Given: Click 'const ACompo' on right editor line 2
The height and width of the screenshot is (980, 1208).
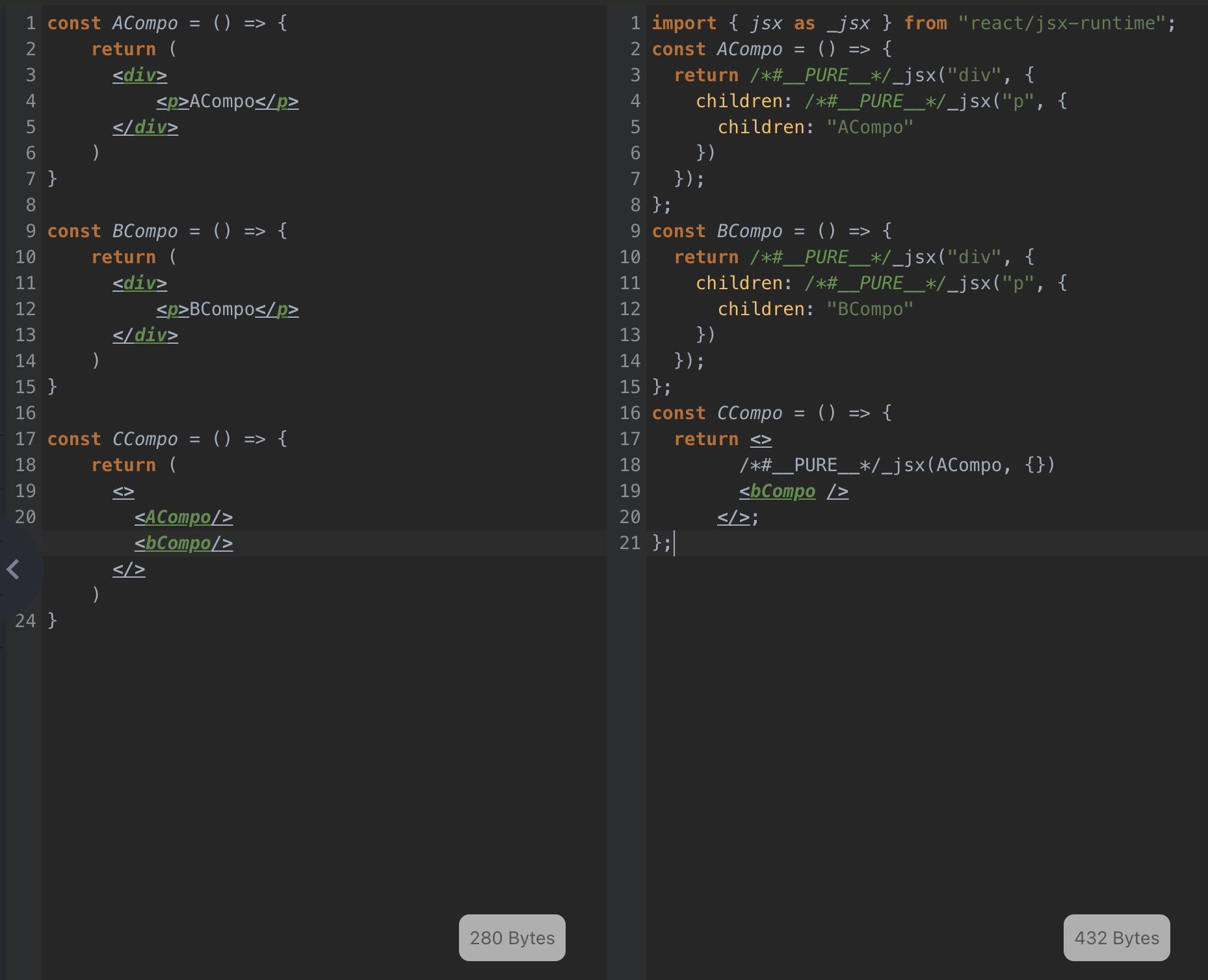Looking at the screenshot, I should click(x=717, y=49).
